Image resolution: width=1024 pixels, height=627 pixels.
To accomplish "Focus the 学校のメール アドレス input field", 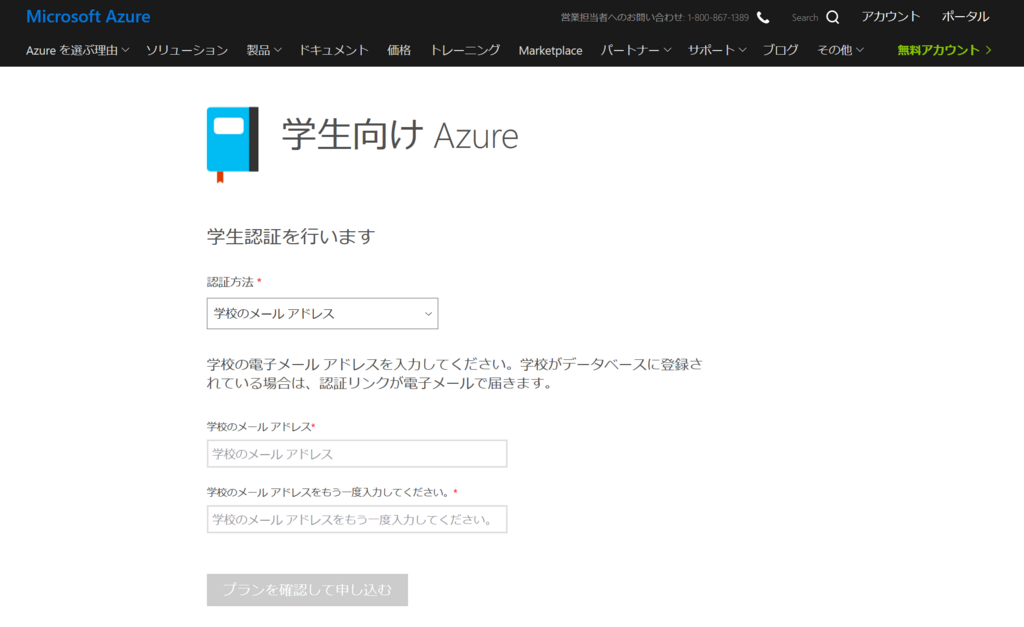I will (357, 453).
